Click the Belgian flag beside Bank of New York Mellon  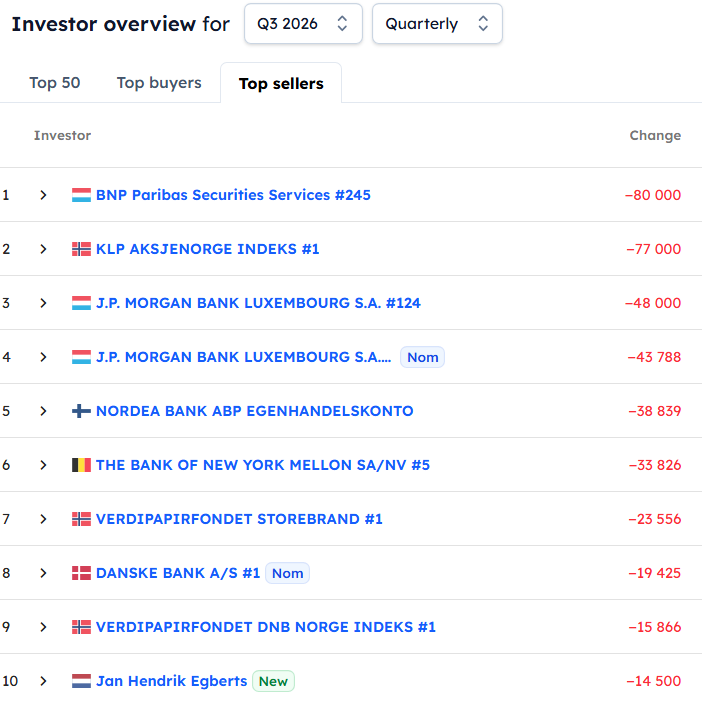tap(81, 465)
